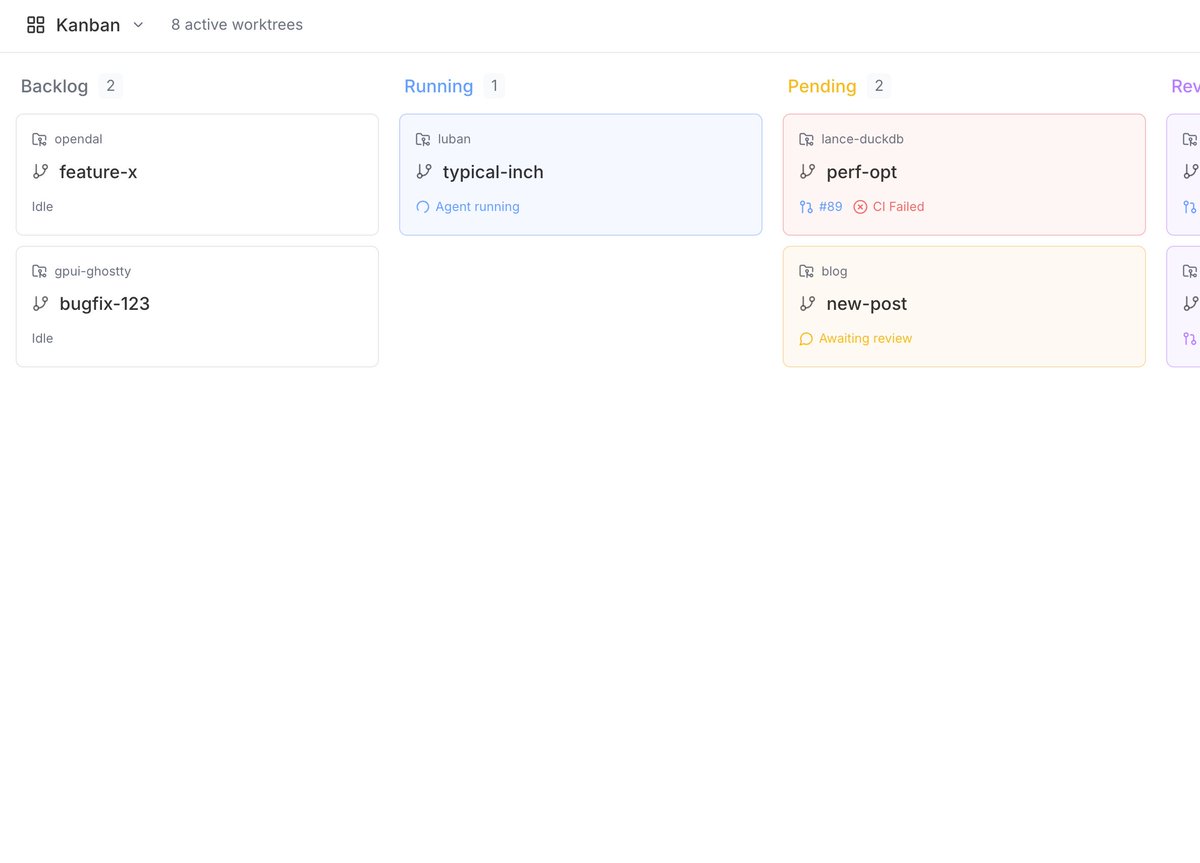Click branch icon beside typical-inch
The width and height of the screenshot is (1200, 863).
(424, 172)
